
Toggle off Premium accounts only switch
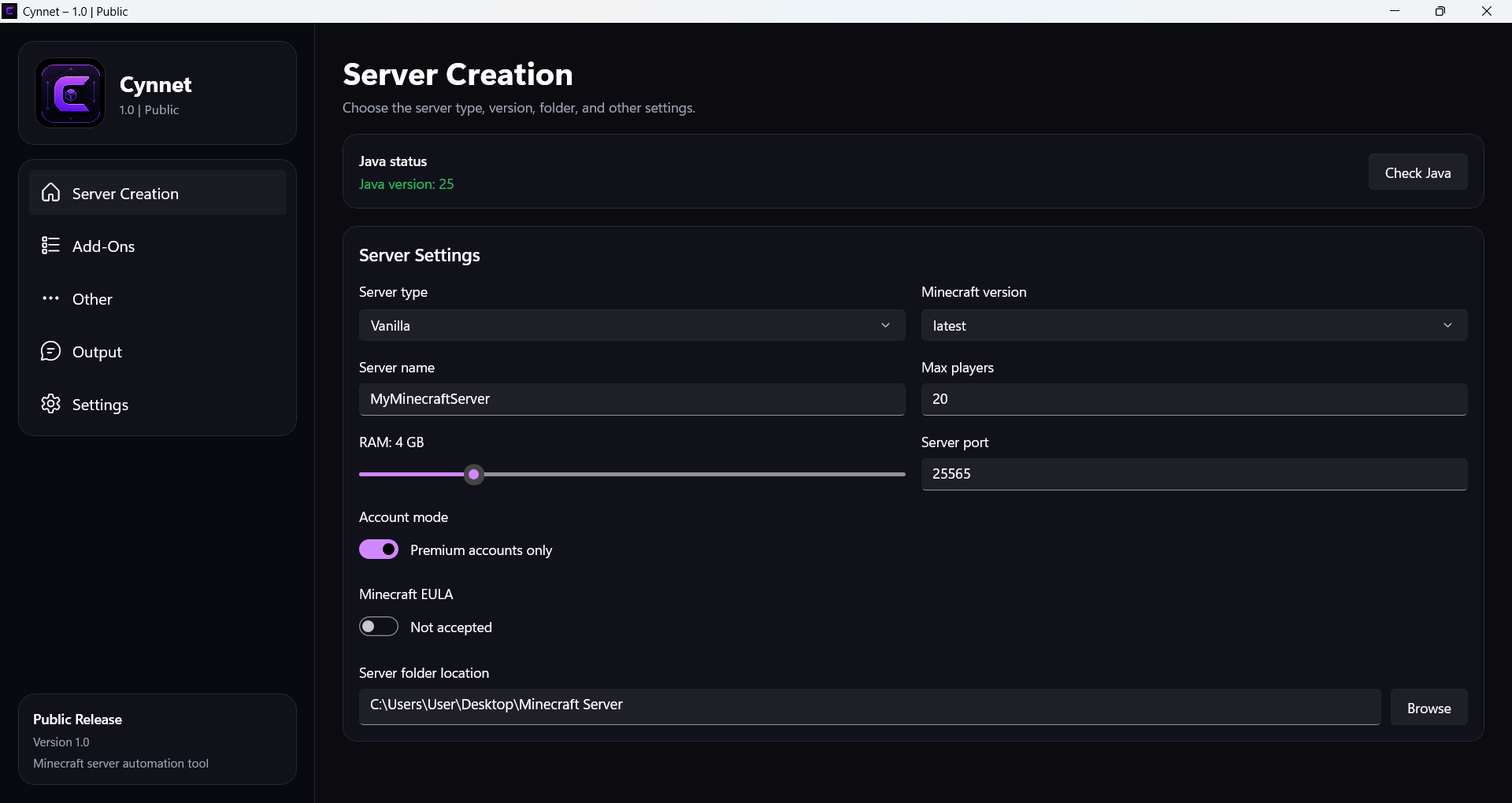coord(379,550)
